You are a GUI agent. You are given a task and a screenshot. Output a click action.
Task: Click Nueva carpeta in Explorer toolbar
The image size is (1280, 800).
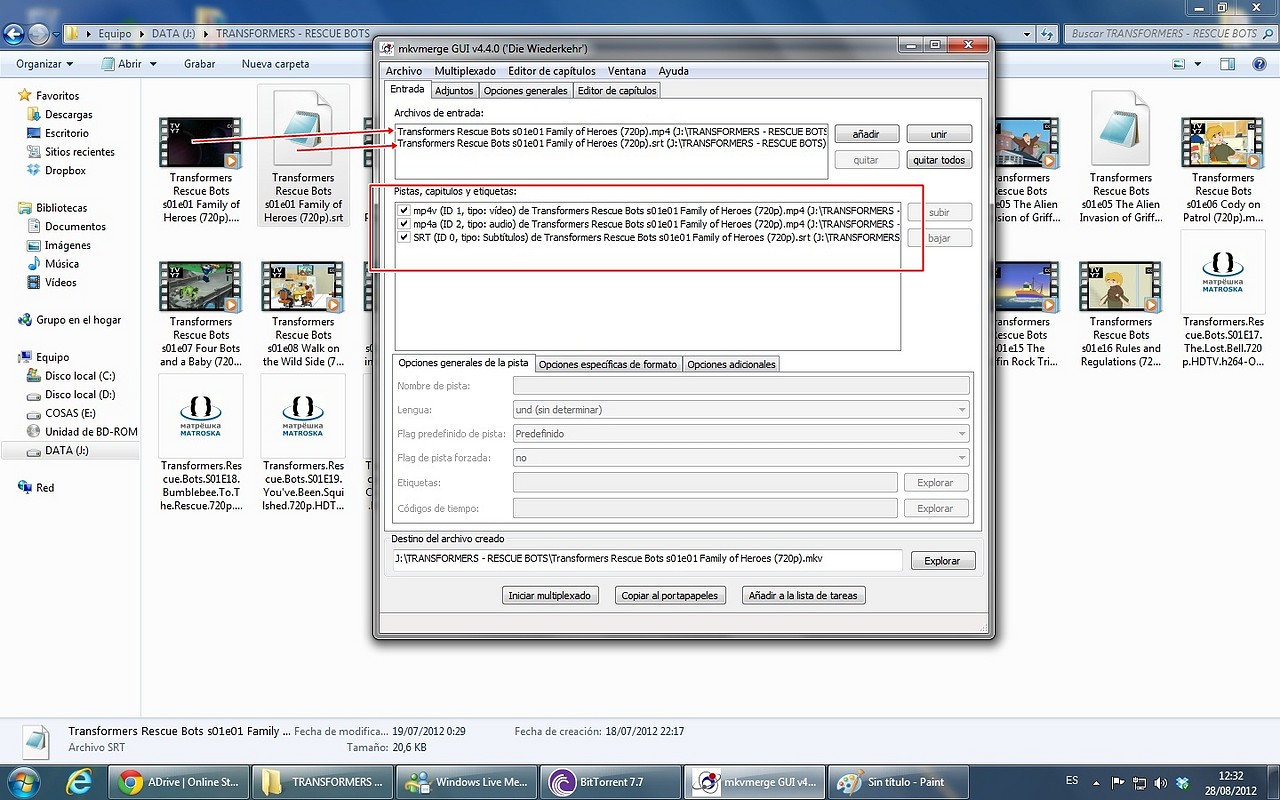275,64
